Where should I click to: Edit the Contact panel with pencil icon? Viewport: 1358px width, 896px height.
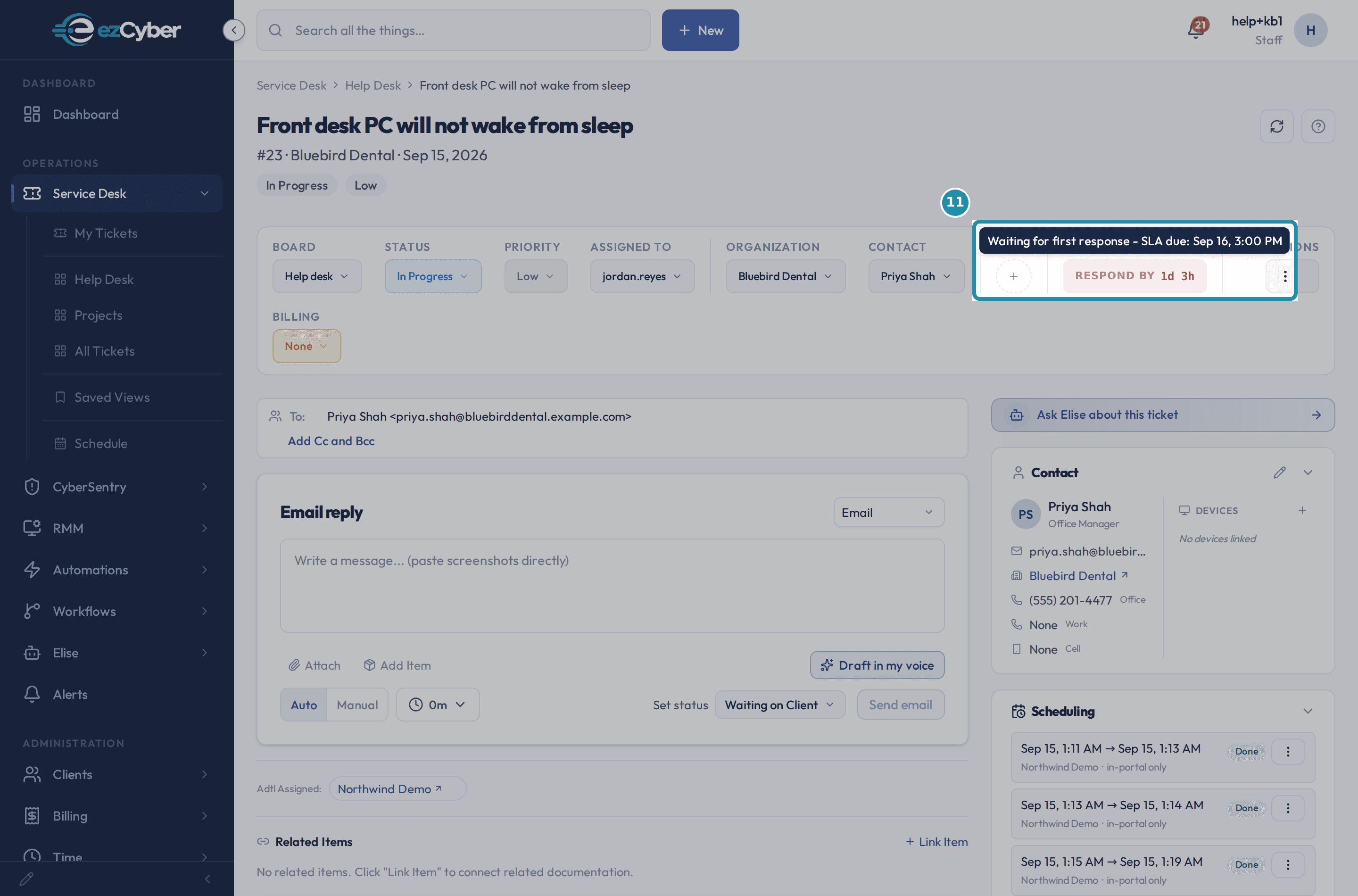[1279, 473]
